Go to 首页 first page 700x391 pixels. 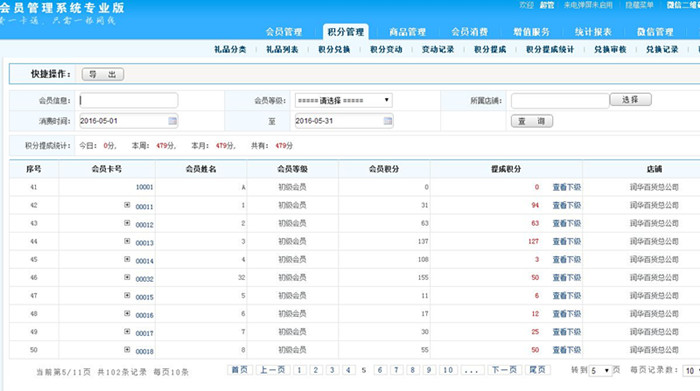[x=240, y=370]
